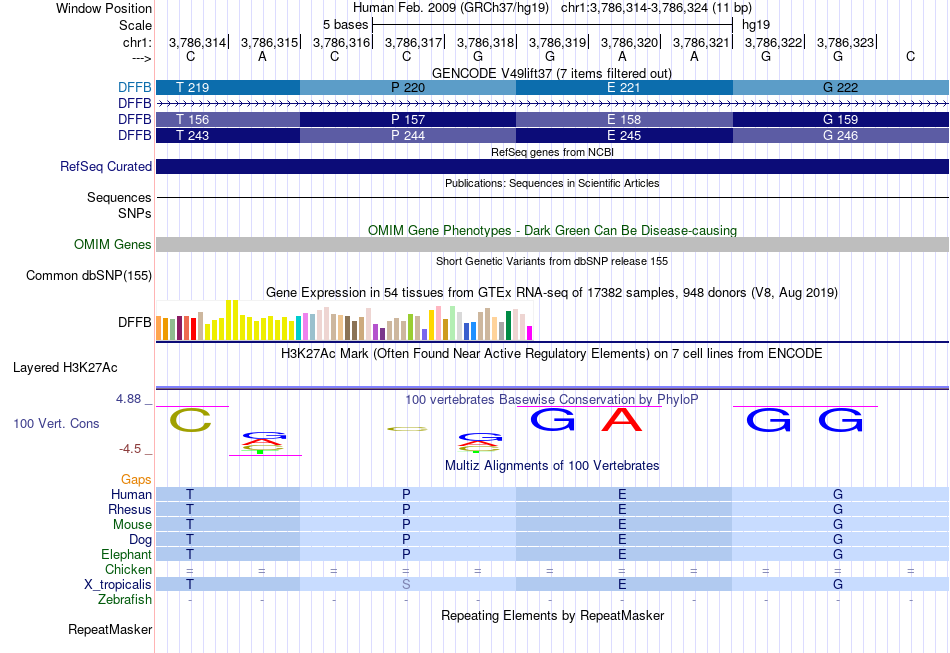
Task: Click the orange Gaps label
Action: click(x=136, y=480)
